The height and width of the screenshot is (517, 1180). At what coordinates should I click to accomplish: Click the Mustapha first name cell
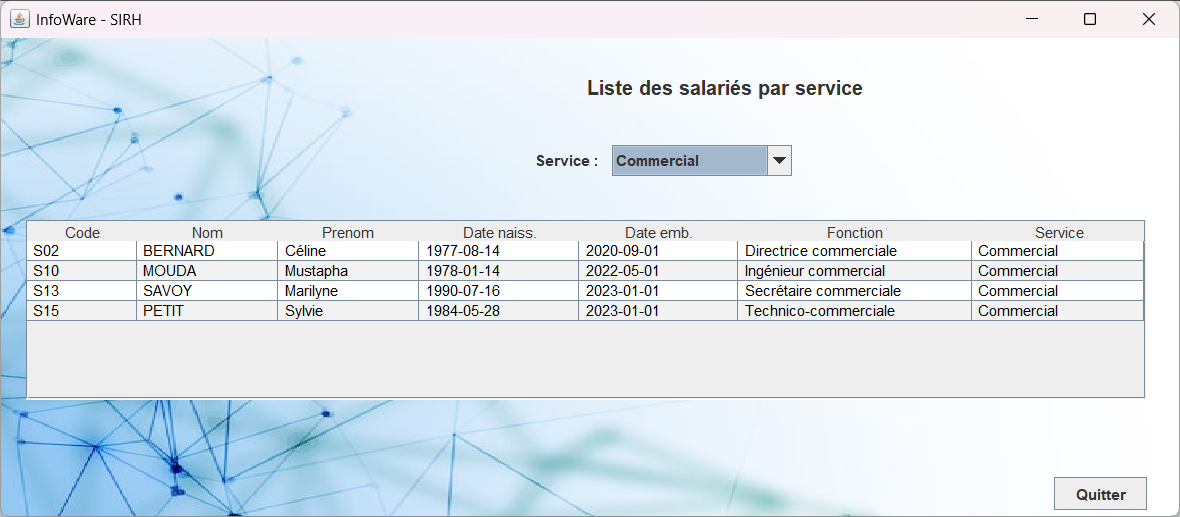pyautogui.click(x=348, y=271)
